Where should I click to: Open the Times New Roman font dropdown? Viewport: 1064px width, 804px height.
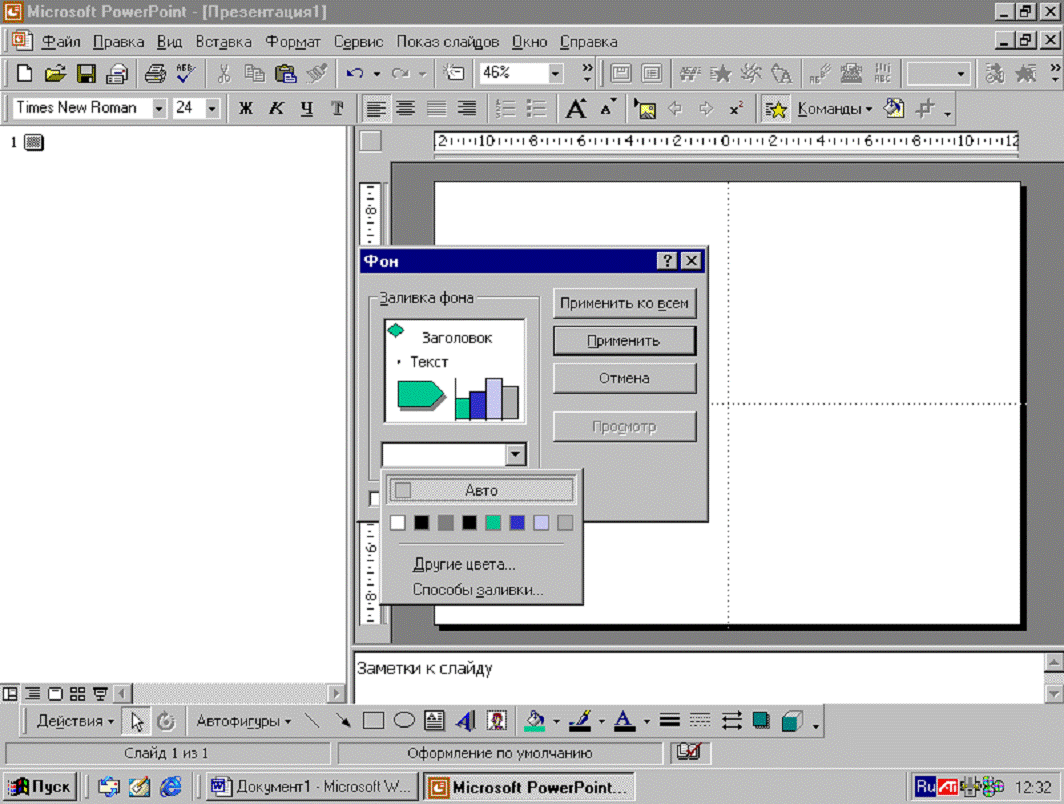click(159, 109)
